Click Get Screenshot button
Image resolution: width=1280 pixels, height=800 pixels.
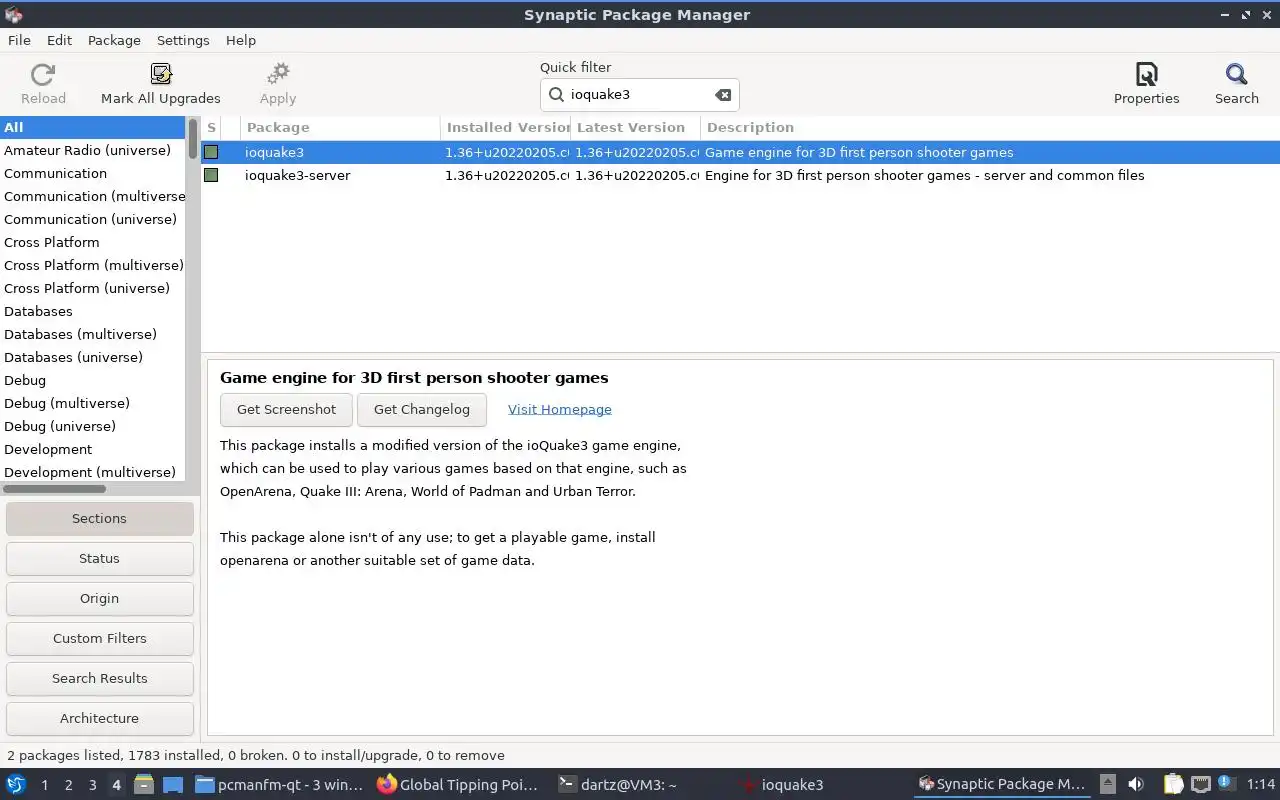pos(286,409)
